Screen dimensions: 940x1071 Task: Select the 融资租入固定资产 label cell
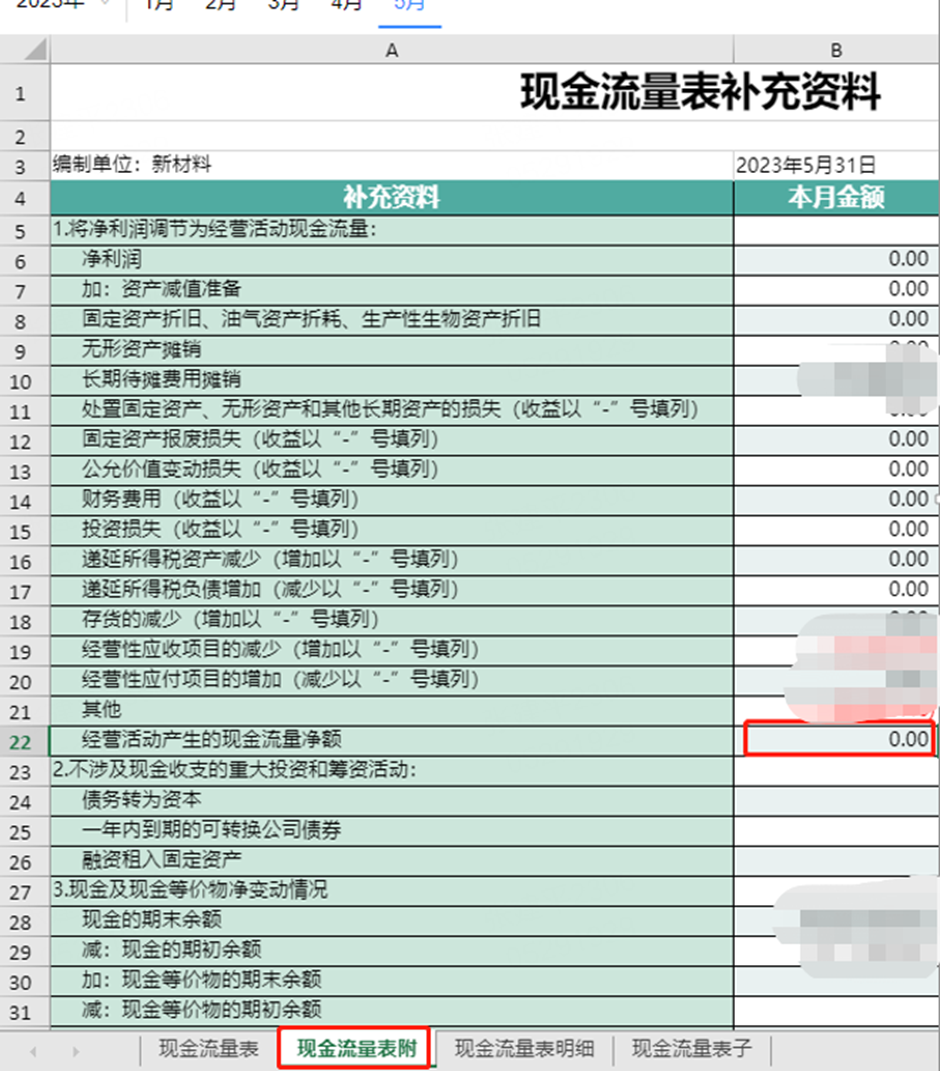pyautogui.click(x=391, y=861)
